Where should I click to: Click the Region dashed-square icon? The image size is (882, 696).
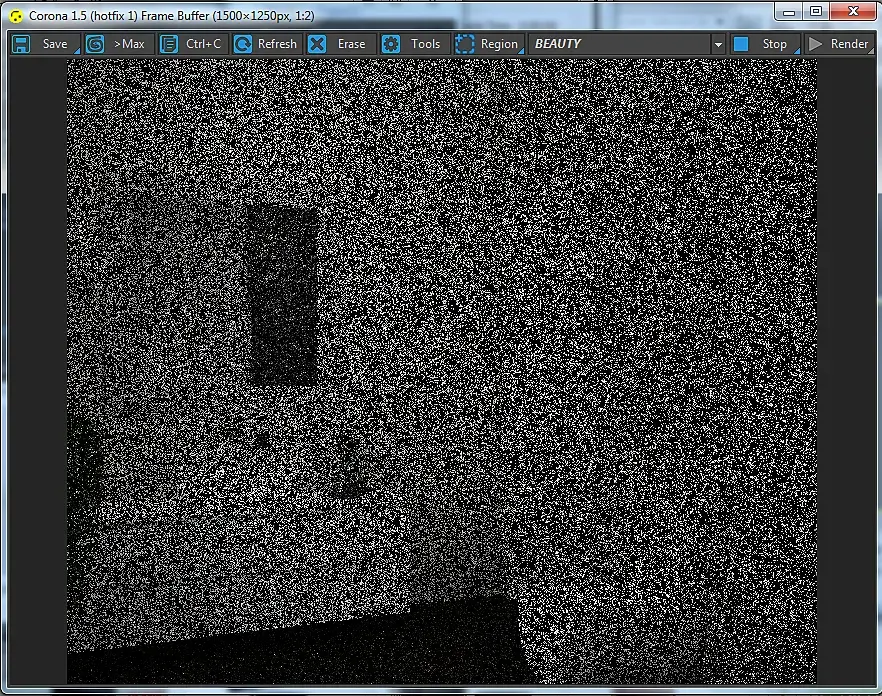click(x=465, y=44)
